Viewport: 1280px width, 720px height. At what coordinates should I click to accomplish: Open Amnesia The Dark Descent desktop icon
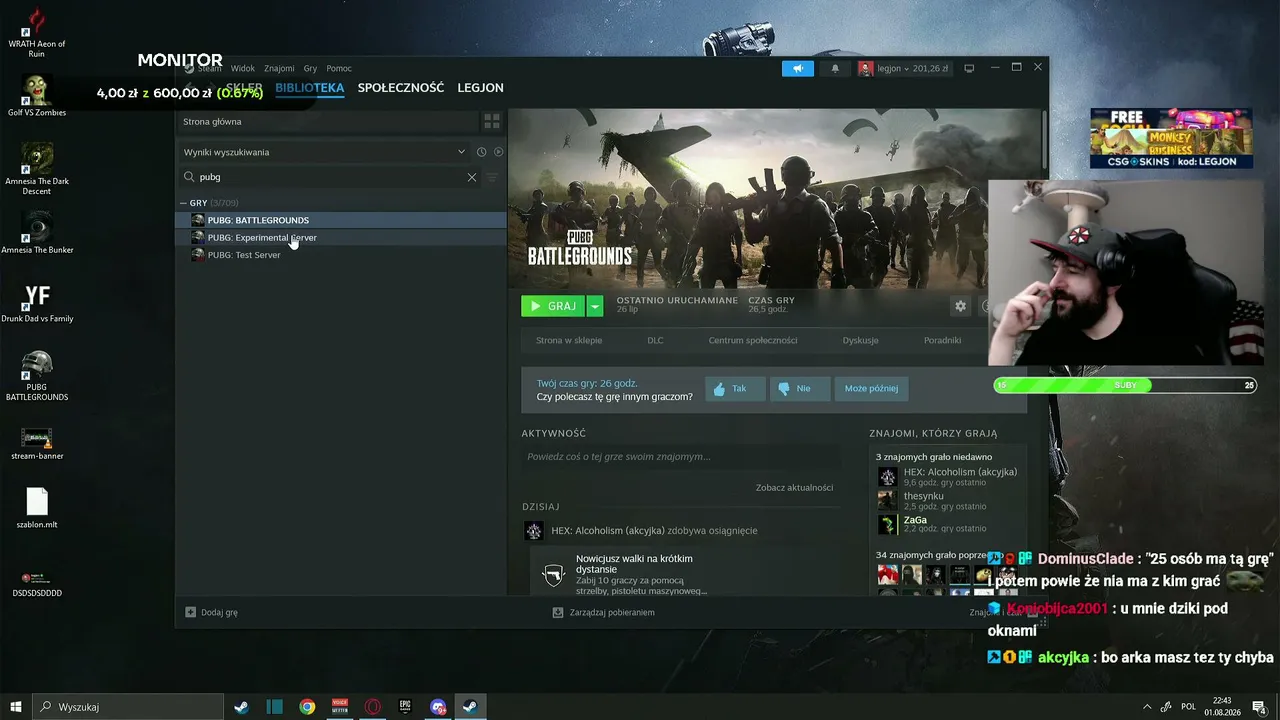[37, 168]
